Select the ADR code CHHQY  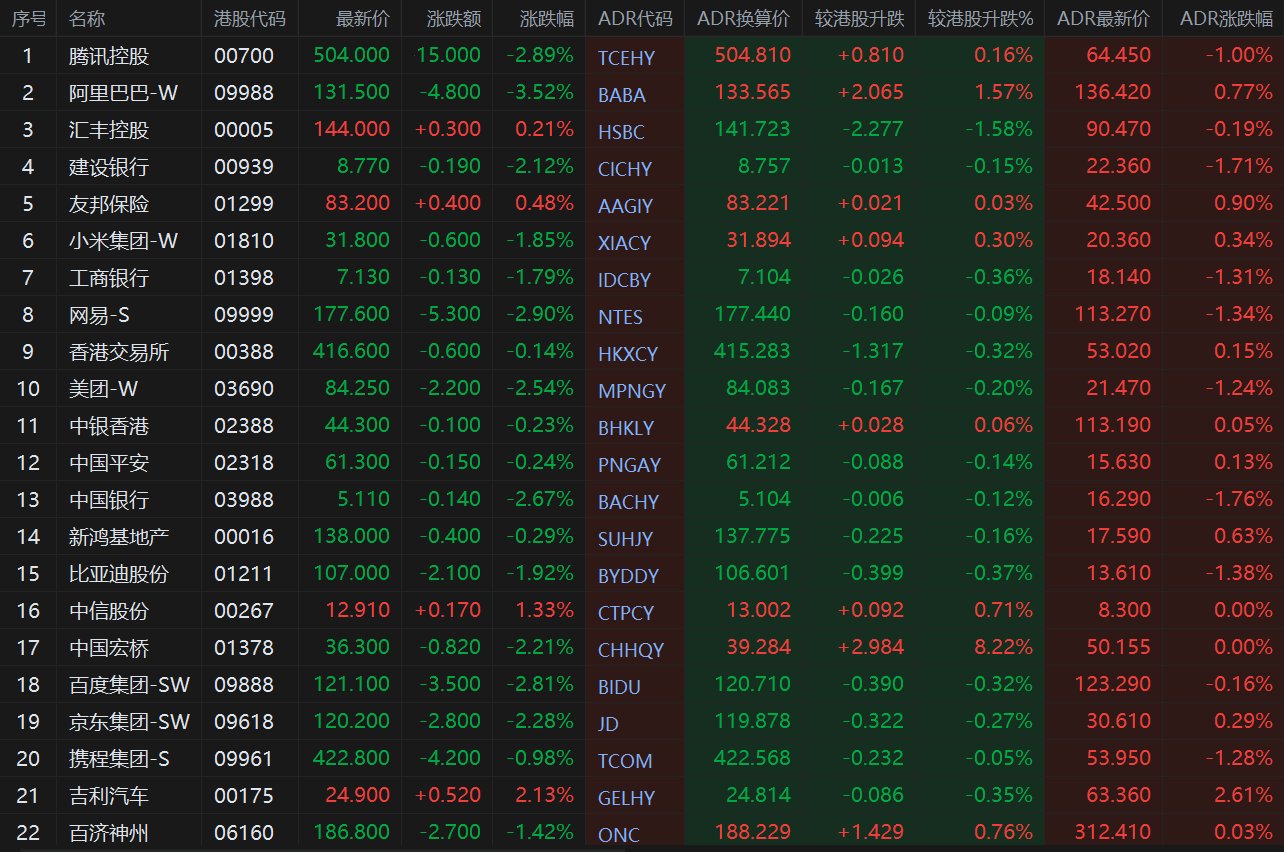point(630,650)
